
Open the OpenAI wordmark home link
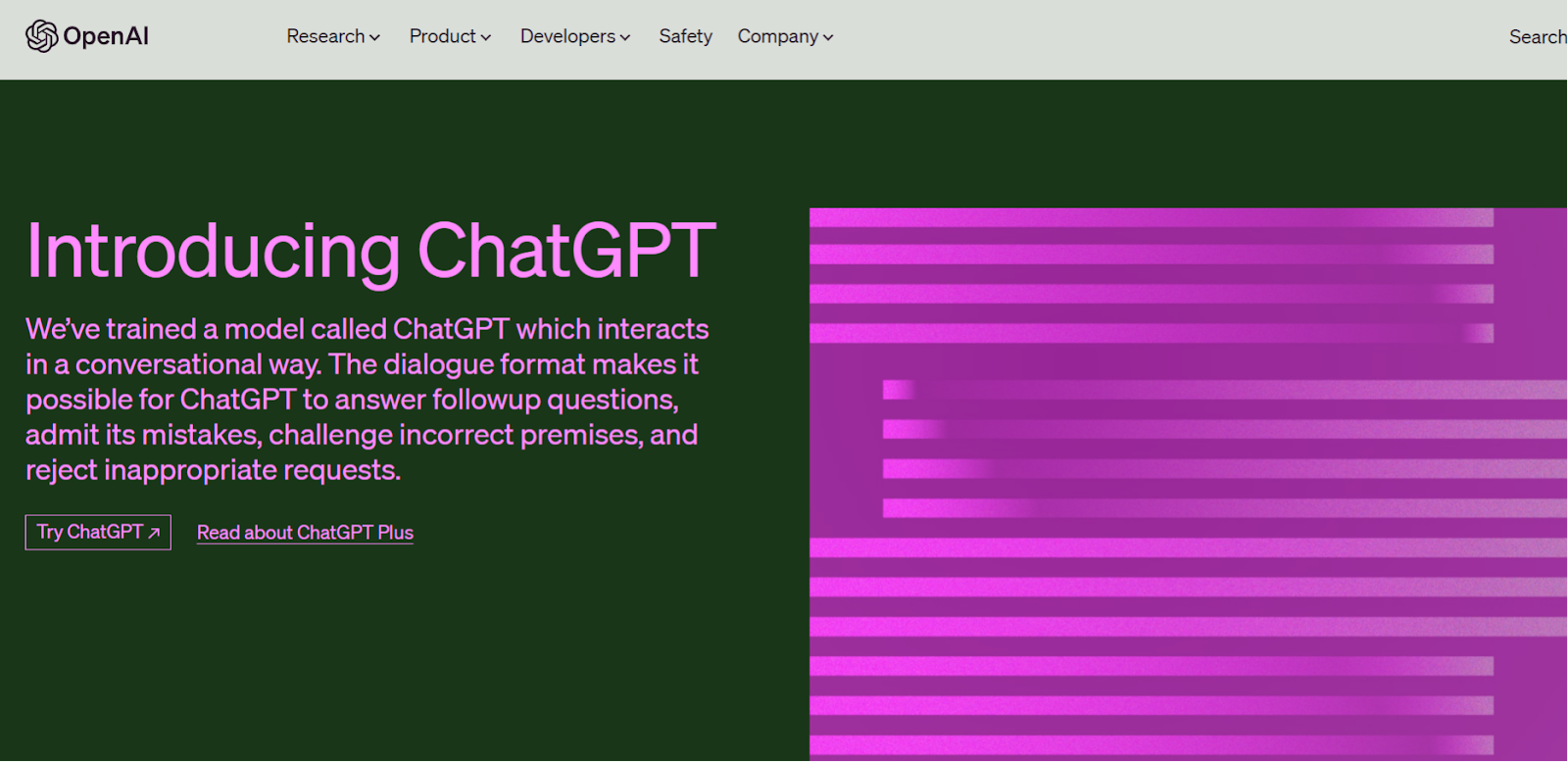click(x=106, y=36)
